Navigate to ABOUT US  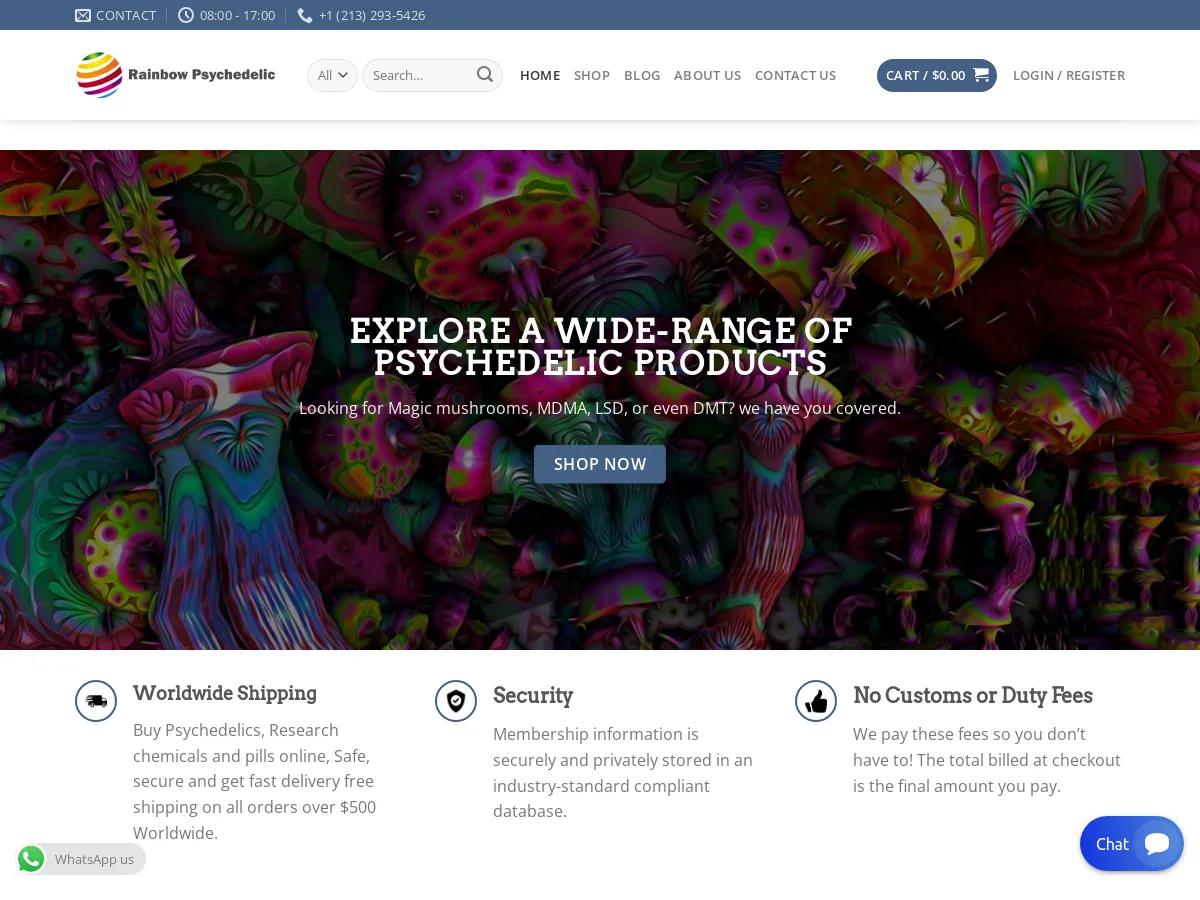(707, 75)
